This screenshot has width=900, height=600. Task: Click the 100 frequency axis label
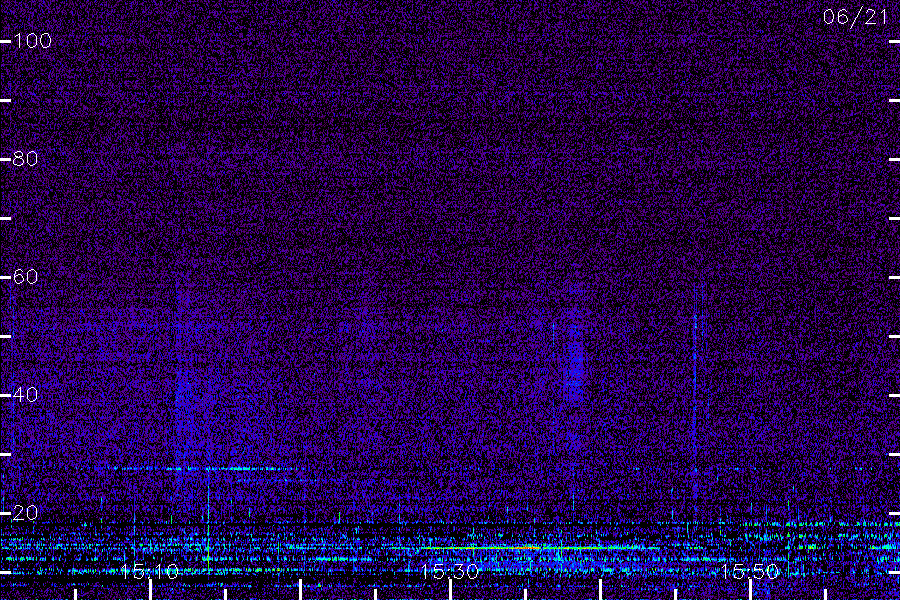32,41
